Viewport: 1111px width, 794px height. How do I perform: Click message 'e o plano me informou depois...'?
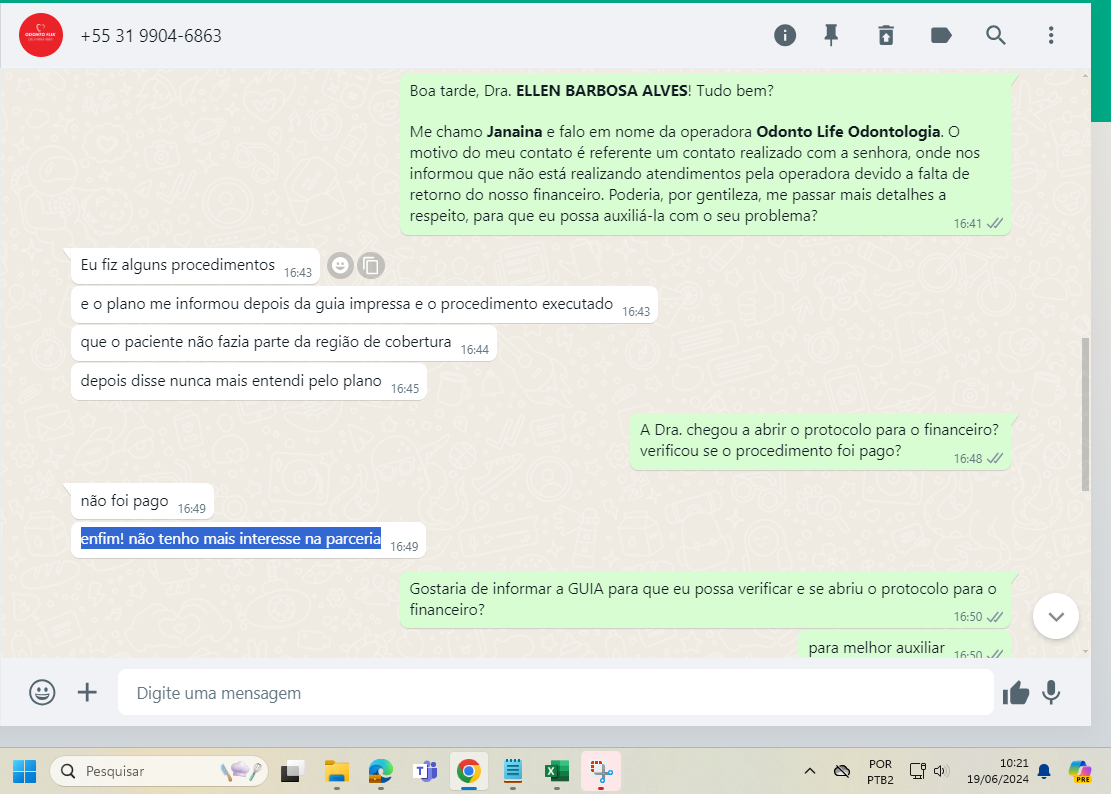tap(364, 305)
